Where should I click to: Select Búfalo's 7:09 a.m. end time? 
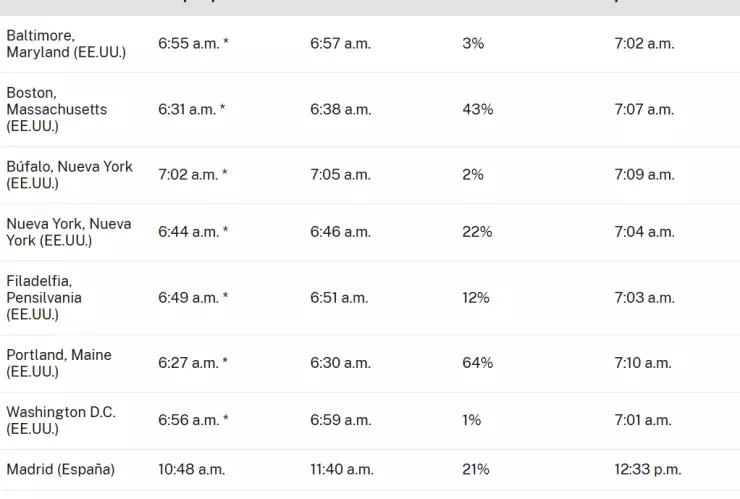click(x=644, y=175)
